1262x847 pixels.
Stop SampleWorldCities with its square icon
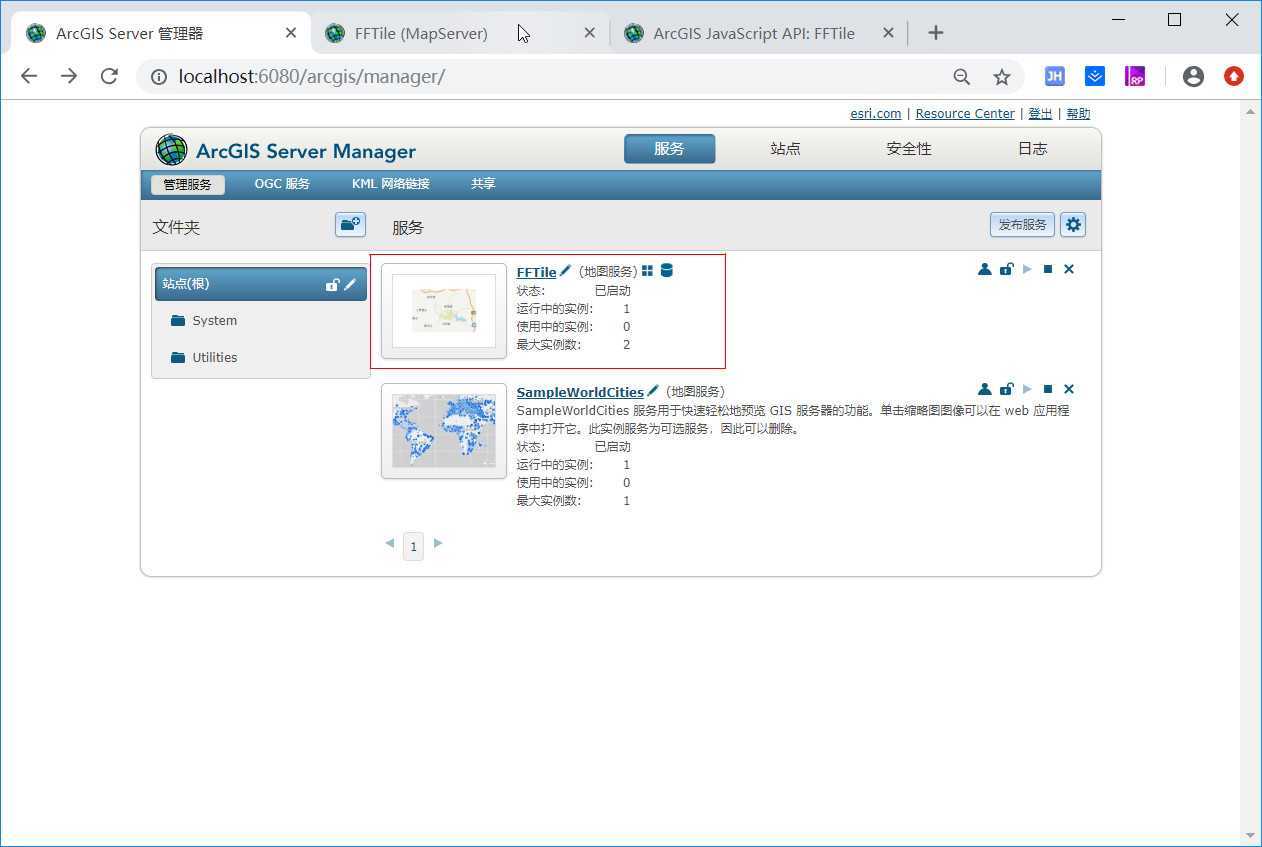[1048, 389]
